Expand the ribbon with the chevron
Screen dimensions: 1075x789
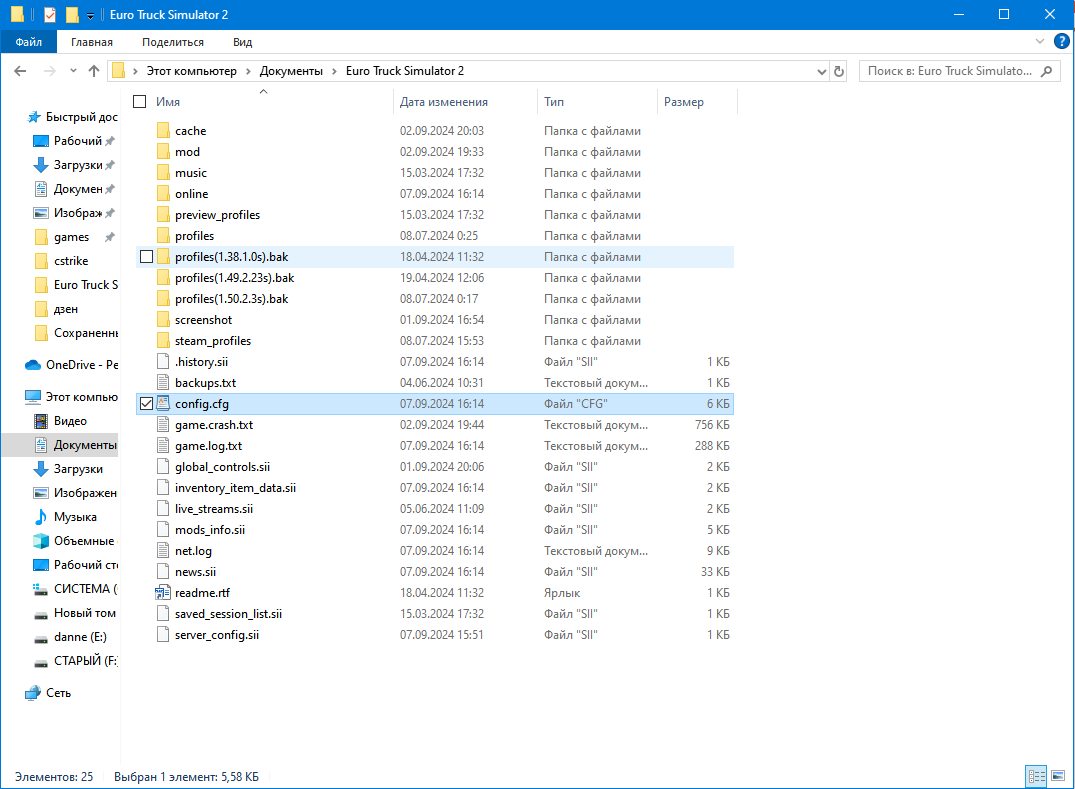(x=1039, y=41)
